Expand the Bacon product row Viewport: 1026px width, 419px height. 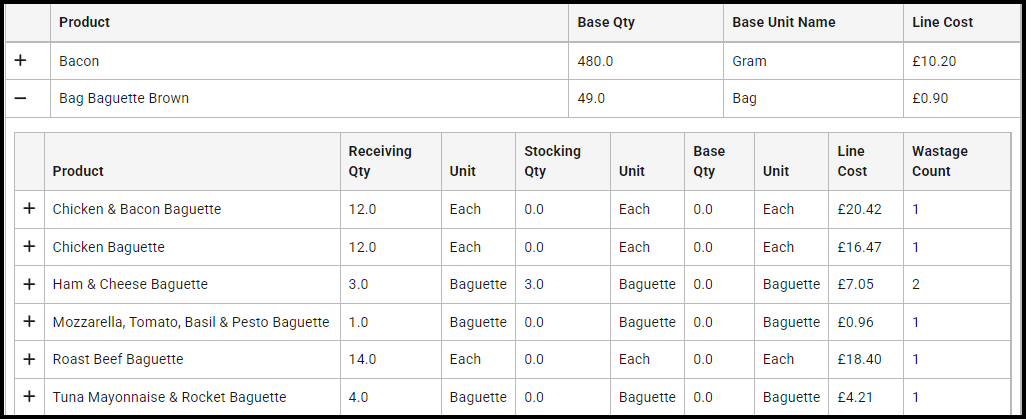click(x=20, y=61)
